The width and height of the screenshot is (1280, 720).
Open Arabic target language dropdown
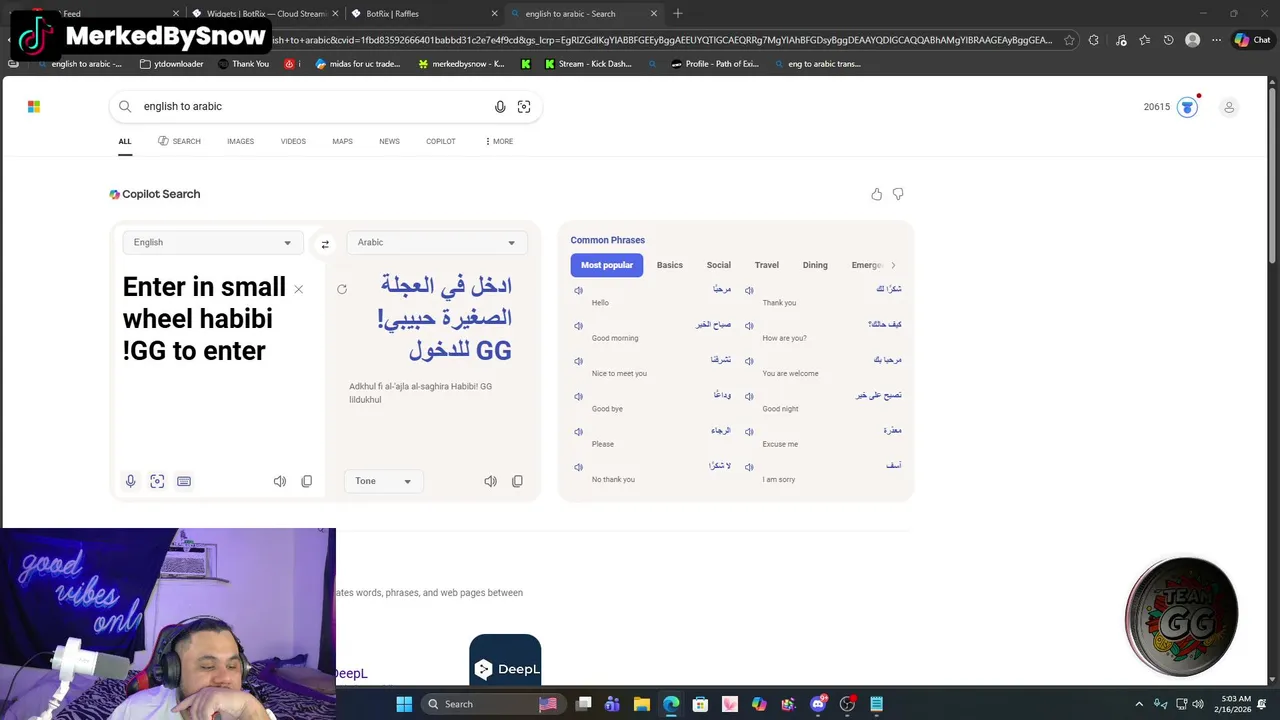pyautogui.click(x=436, y=242)
